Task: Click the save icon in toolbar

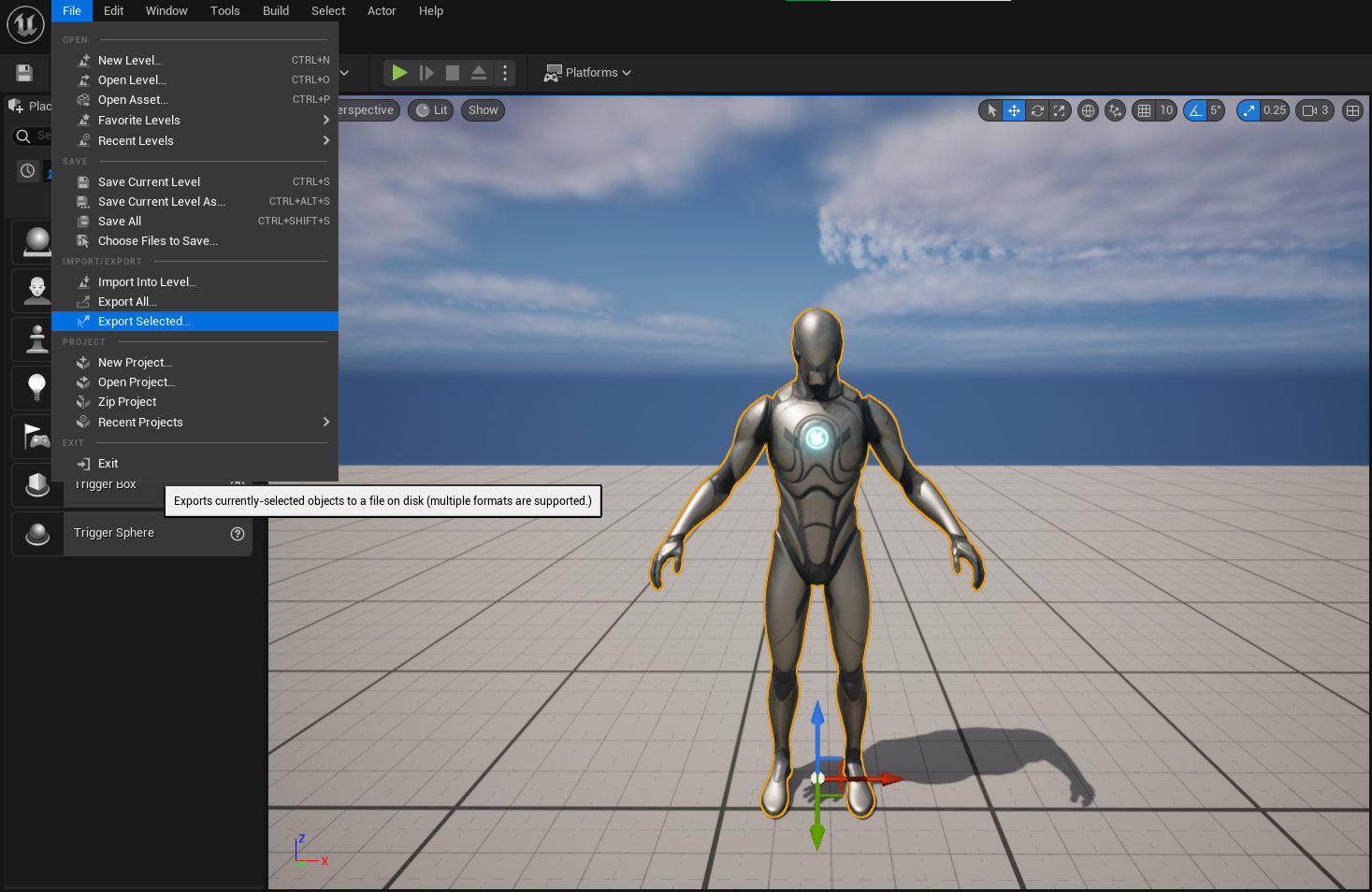Action: (24, 73)
